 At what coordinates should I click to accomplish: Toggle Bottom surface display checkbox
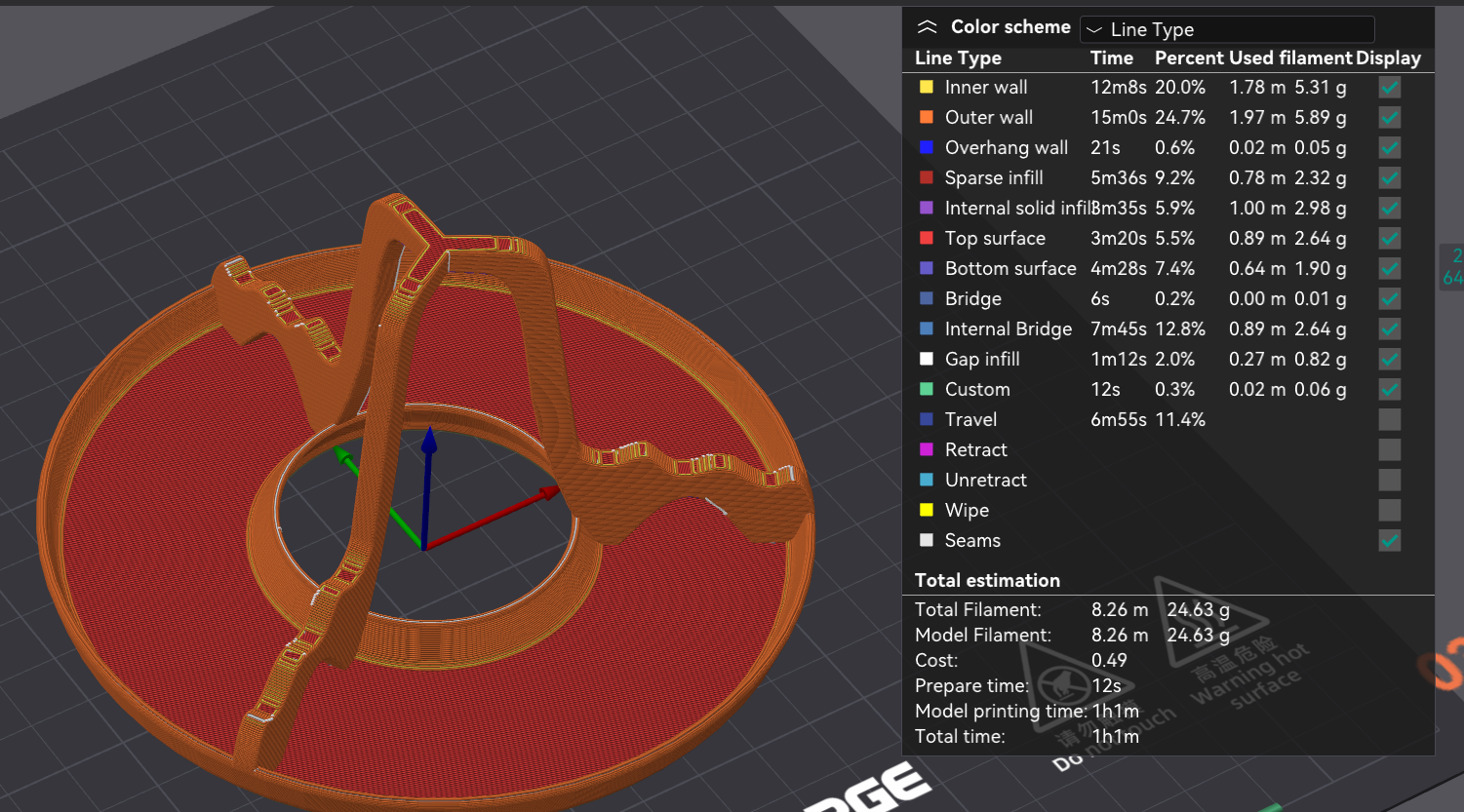(x=1390, y=269)
